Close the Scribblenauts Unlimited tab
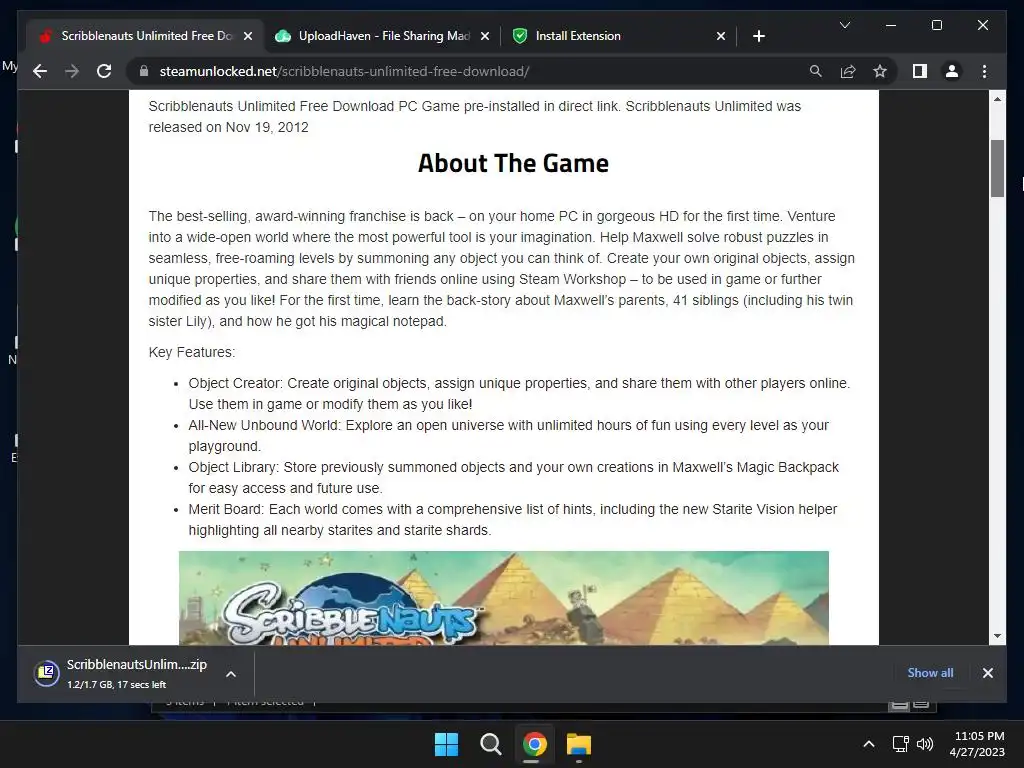 click(x=248, y=36)
